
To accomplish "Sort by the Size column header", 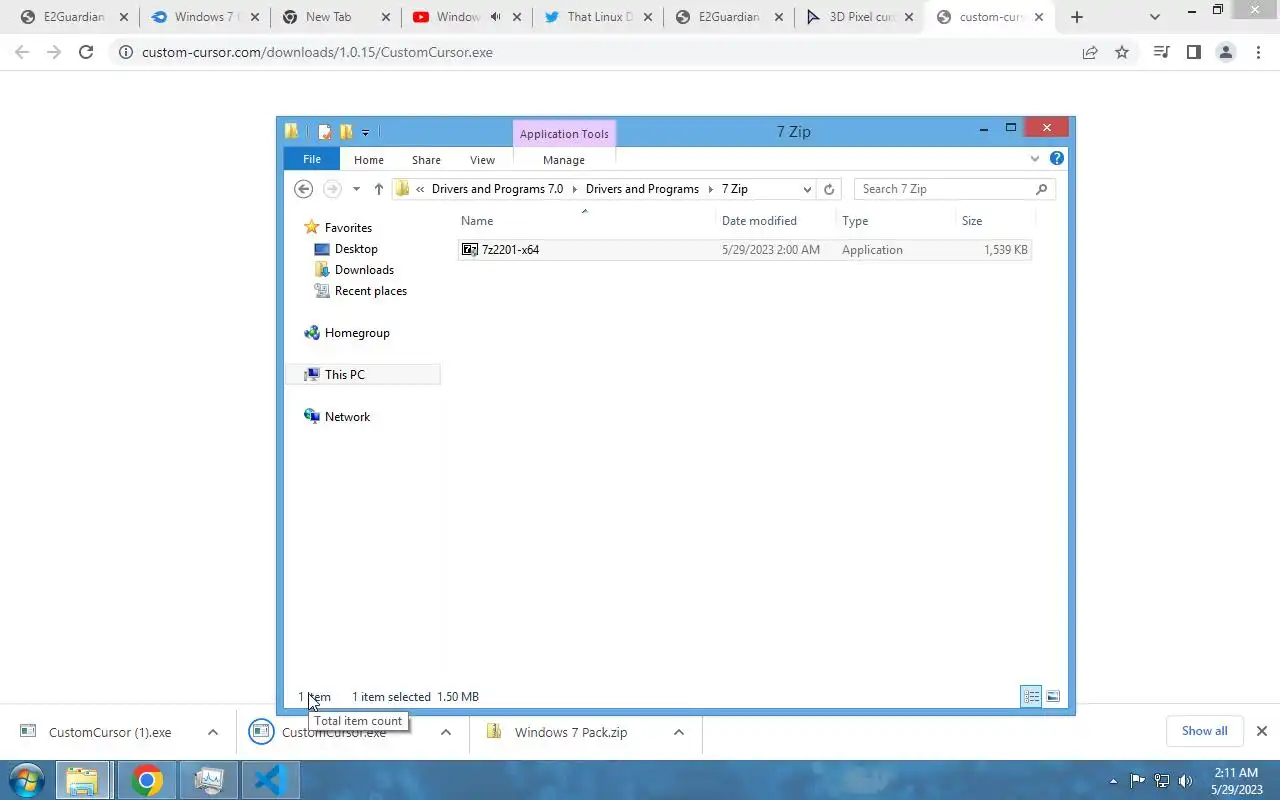I will pyautogui.click(x=995, y=221).
